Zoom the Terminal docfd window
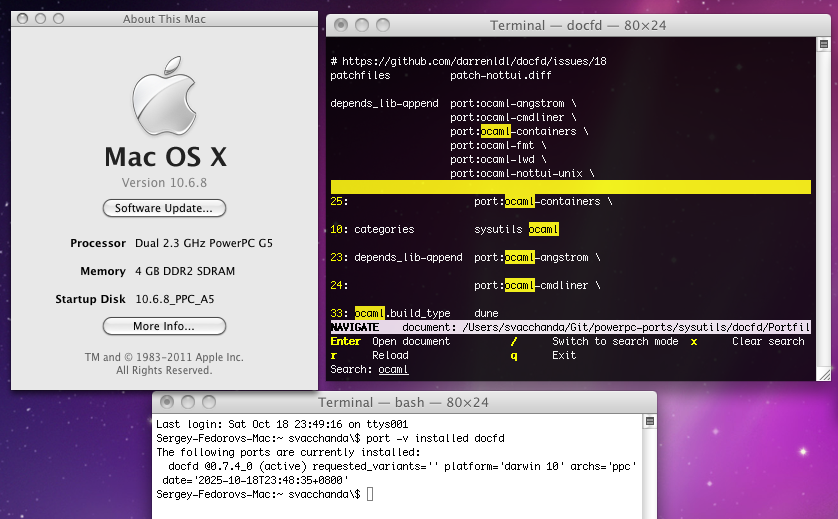Screen dimensions: 838x519 coord(382,25)
